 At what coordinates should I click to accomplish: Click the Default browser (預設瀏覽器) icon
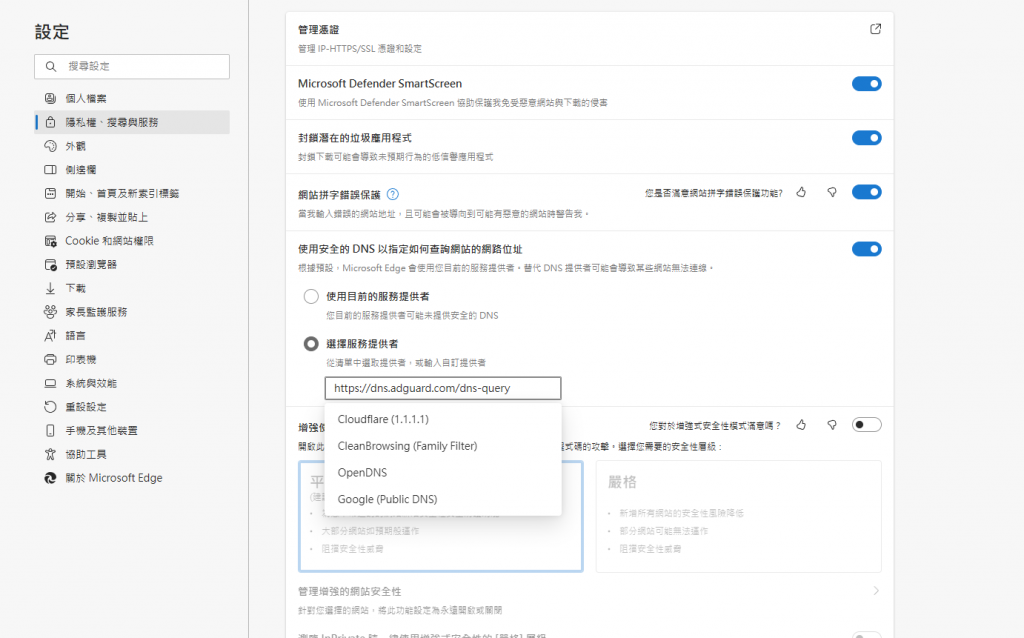pos(50,264)
